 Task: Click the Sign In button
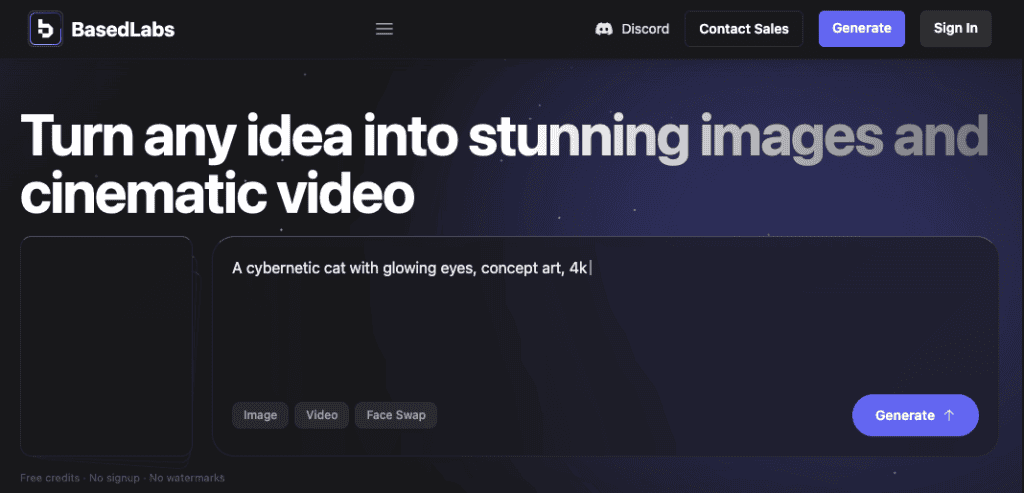[955, 28]
